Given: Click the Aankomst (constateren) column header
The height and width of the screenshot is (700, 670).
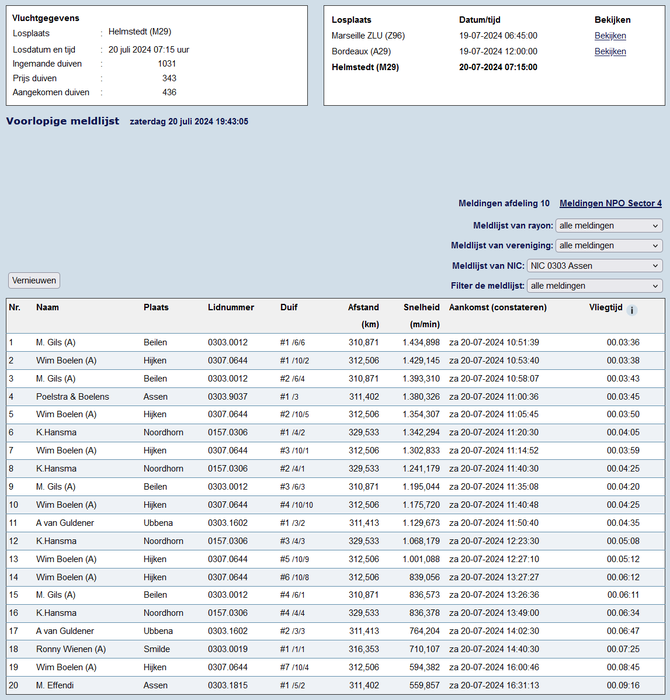Looking at the screenshot, I should click(498, 307).
